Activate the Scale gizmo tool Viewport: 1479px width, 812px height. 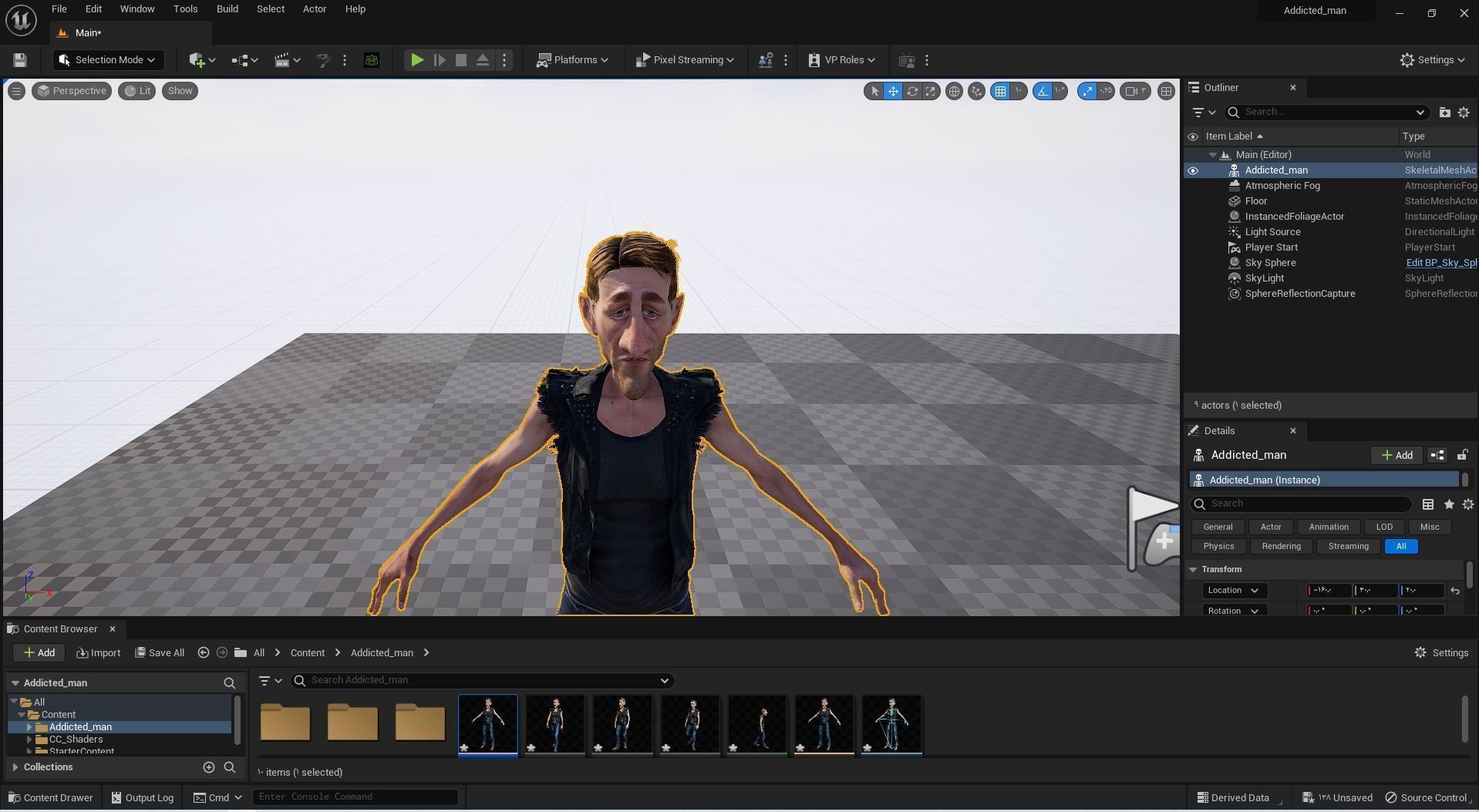pos(931,91)
